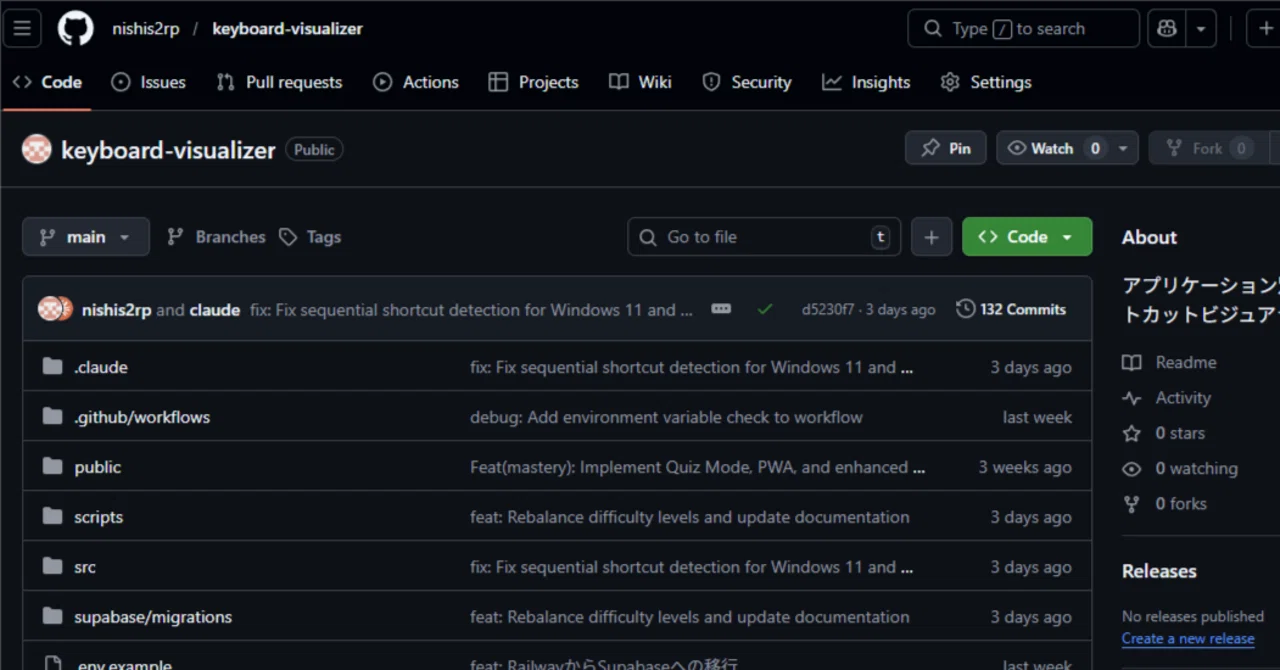The image size is (1280, 670).
Task: Open the main branch selector dropdown
Action: (86, 237)
